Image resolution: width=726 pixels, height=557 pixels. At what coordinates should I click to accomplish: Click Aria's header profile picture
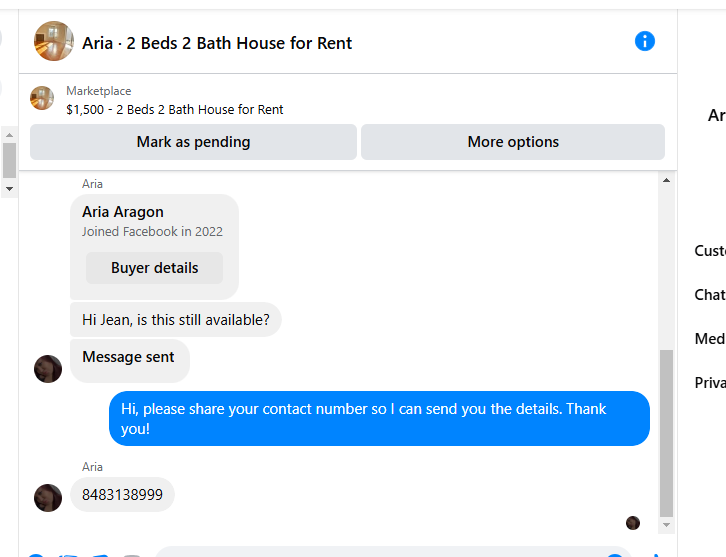pos(54,41)
